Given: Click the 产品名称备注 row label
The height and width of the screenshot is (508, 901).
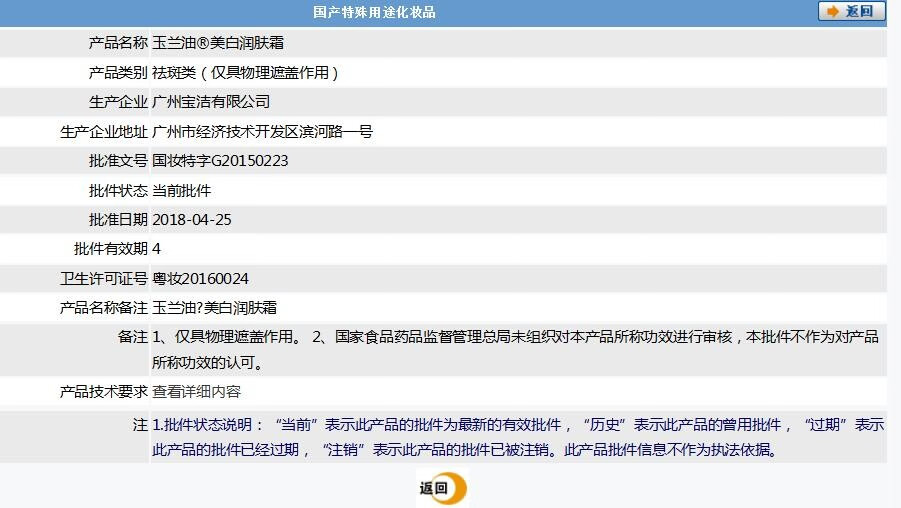Looking at the screenshot, I should [x=104, y=308].
